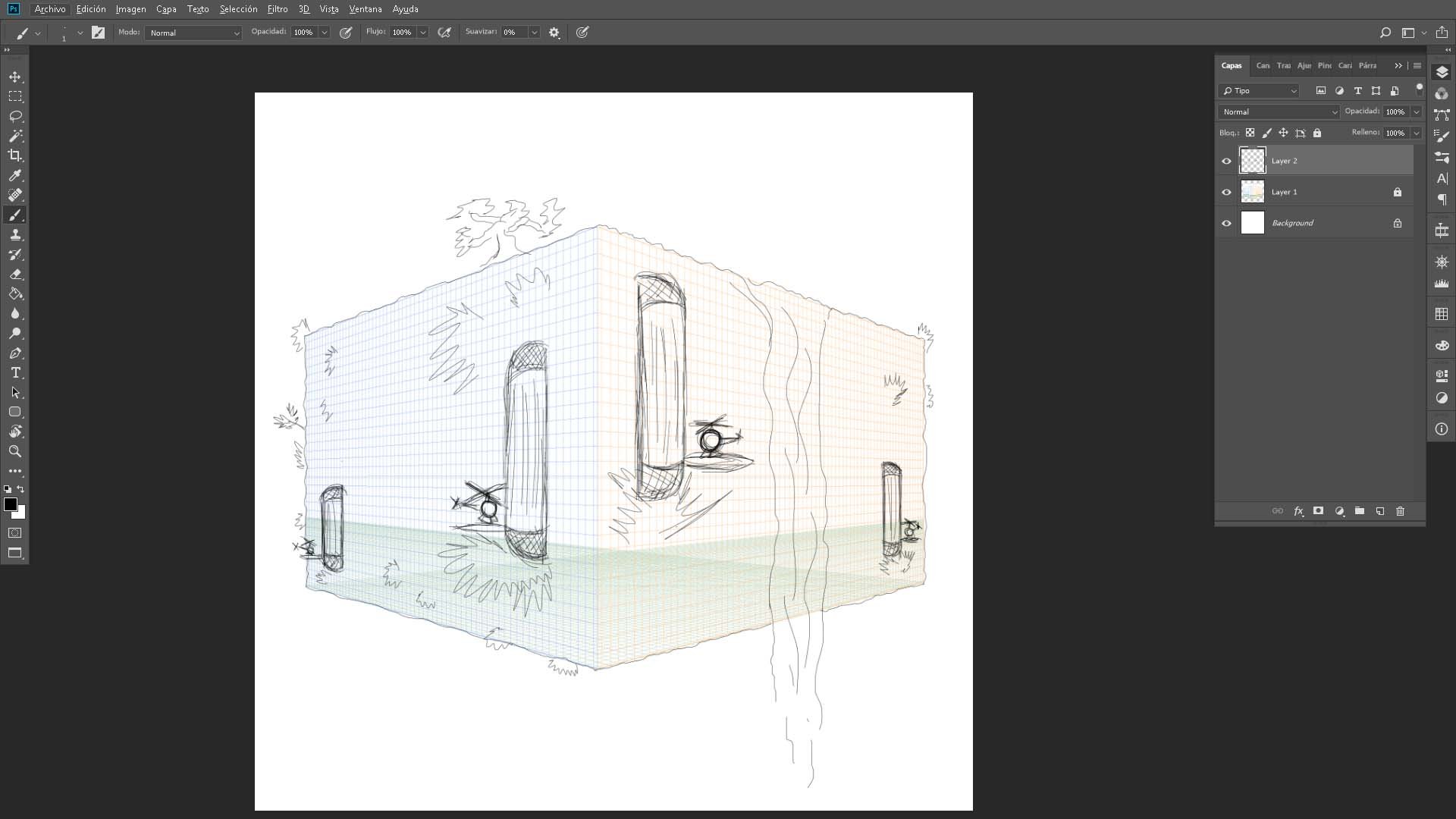Toggle lock position
This screenshot has width=1456, height=819.
(x=1283, y=133)
